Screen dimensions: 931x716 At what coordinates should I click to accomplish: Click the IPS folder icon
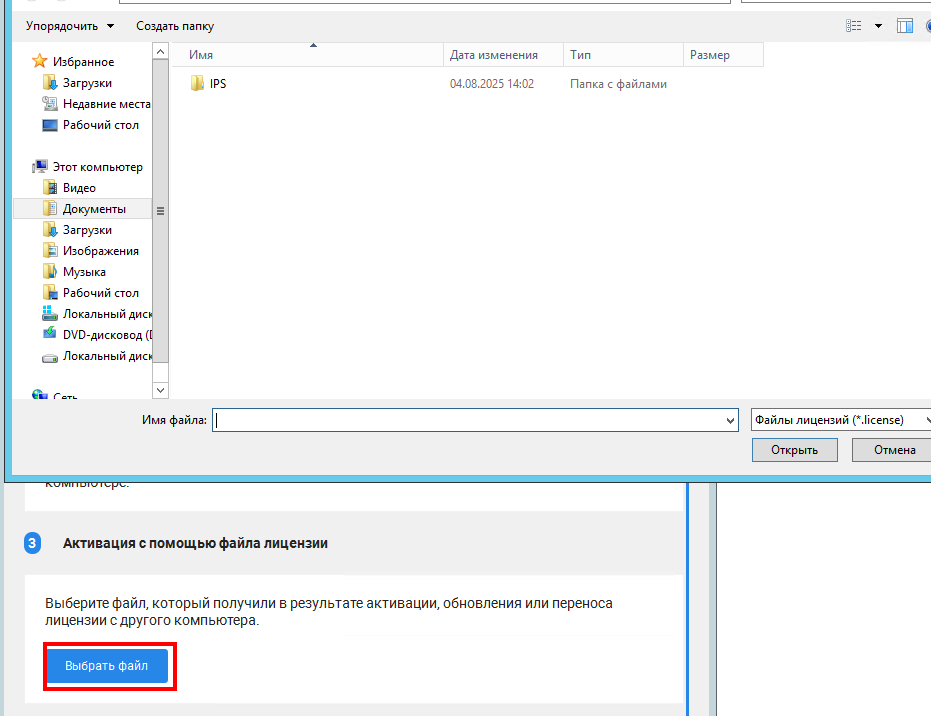click(197, 84)
